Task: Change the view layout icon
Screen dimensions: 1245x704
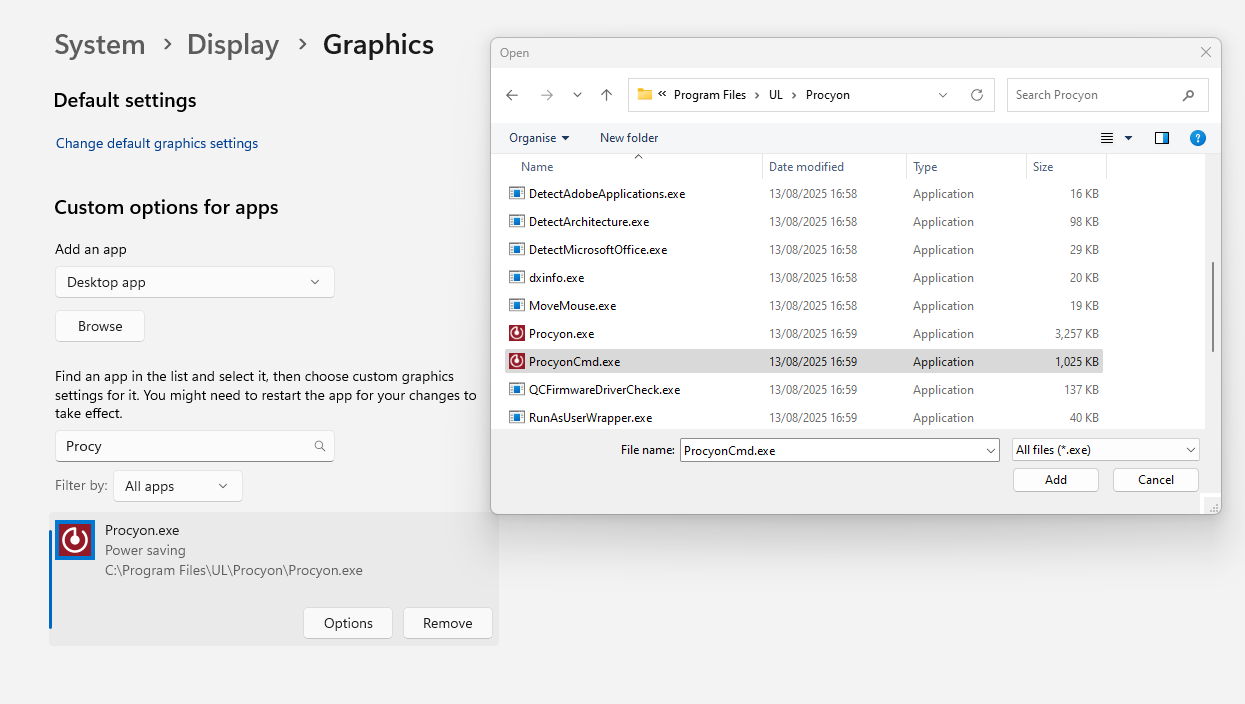Action: (1107, 138)
